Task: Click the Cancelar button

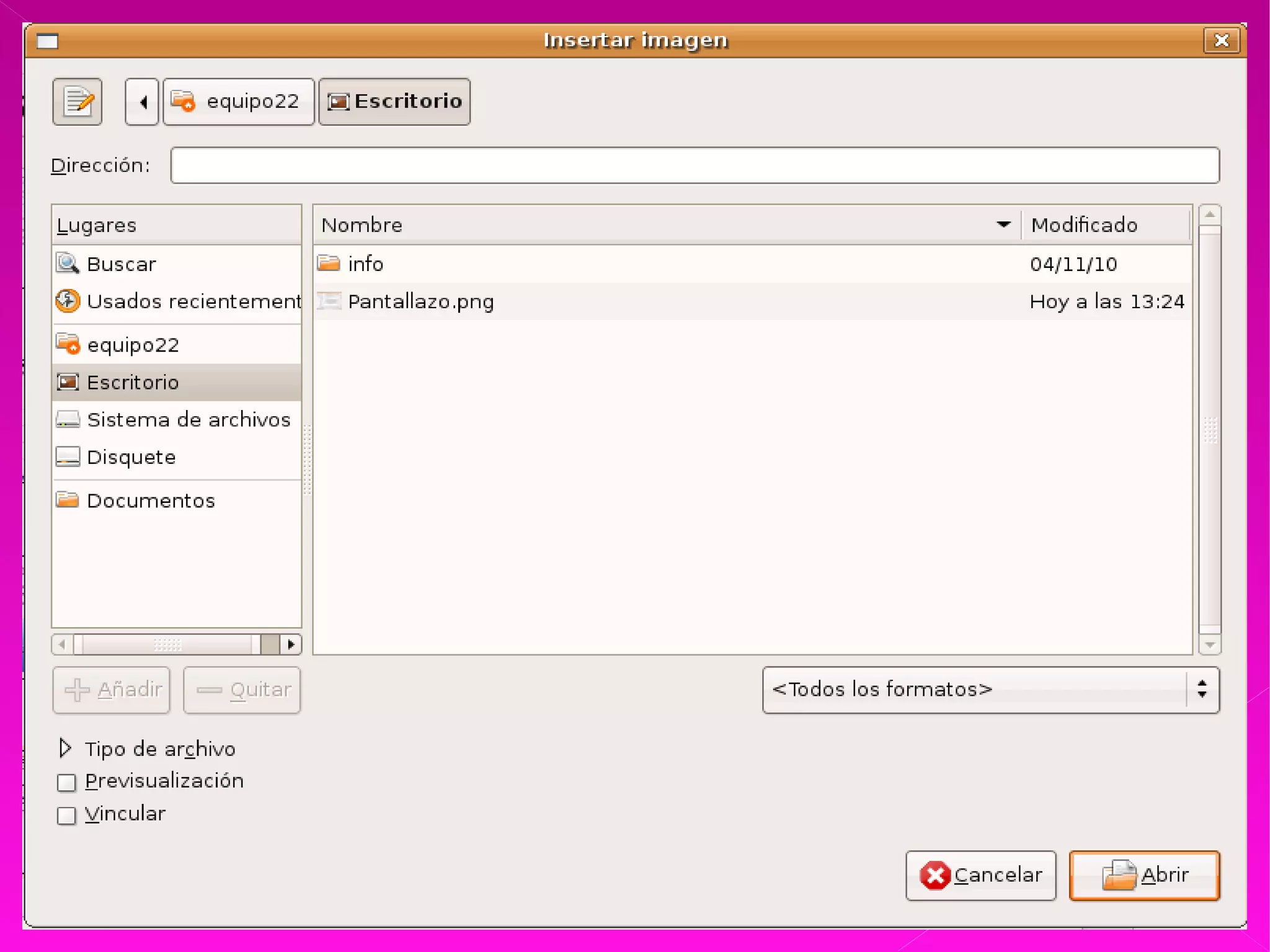Action: [980, 875]
